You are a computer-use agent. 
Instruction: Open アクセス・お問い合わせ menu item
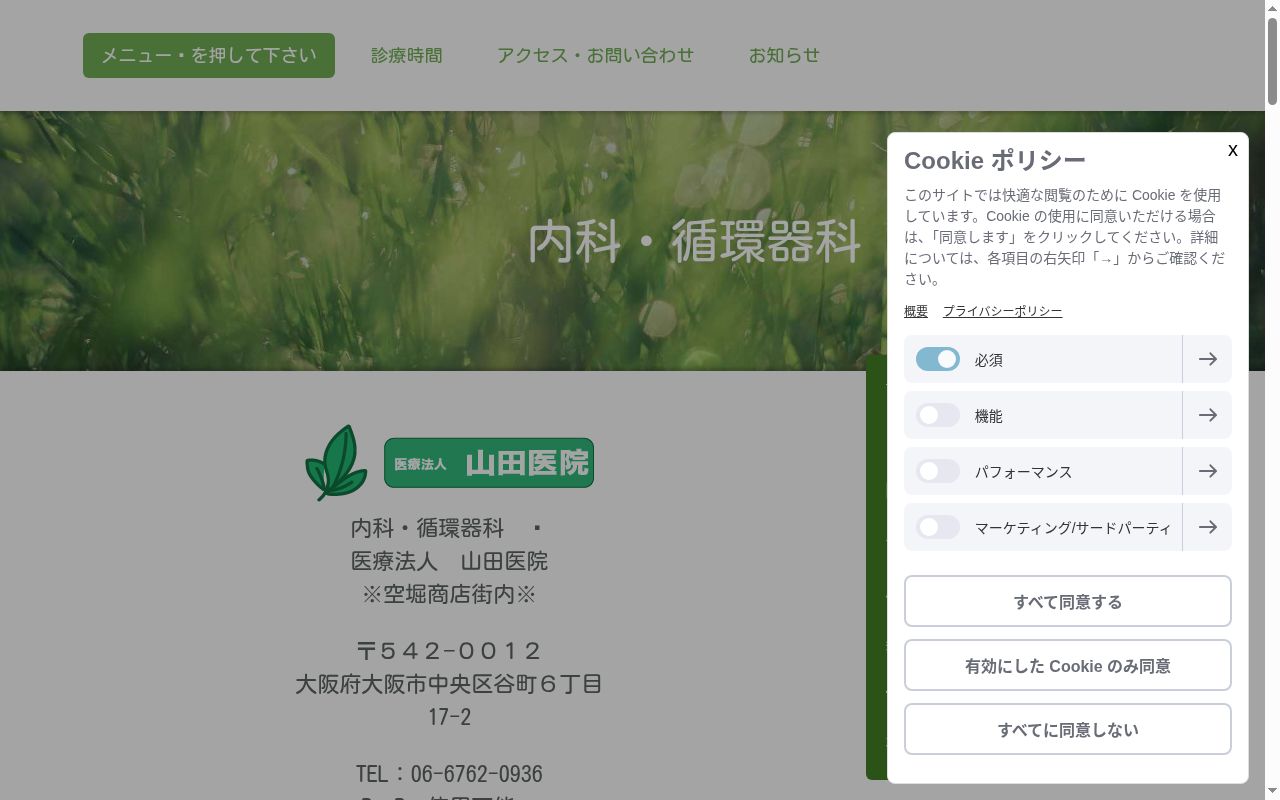coord(595,55)
